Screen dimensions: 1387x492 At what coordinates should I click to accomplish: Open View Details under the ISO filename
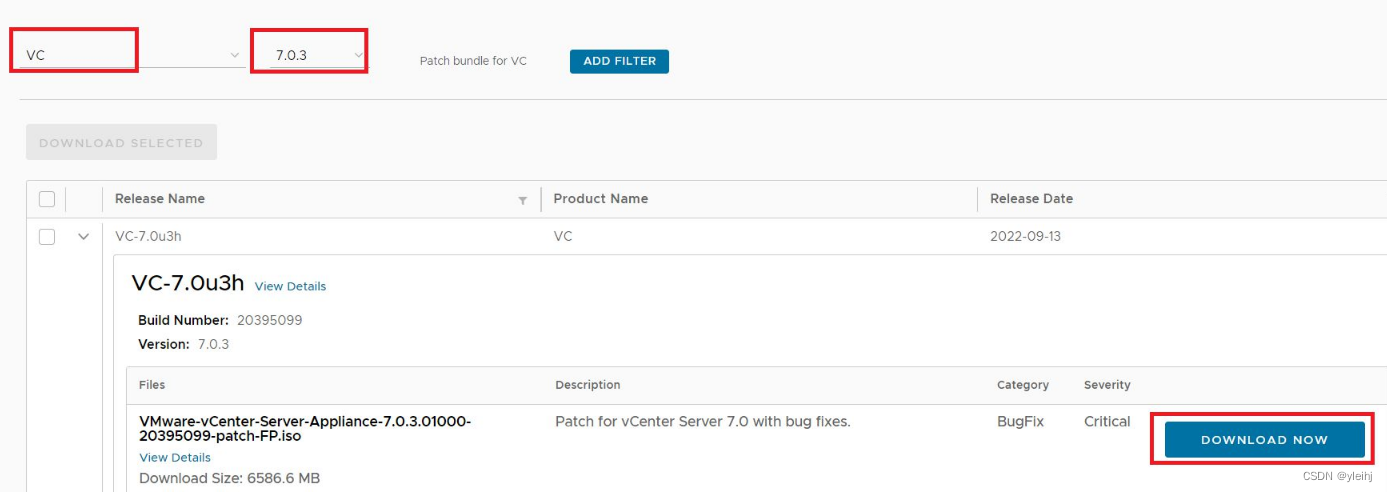click(175, 457)
